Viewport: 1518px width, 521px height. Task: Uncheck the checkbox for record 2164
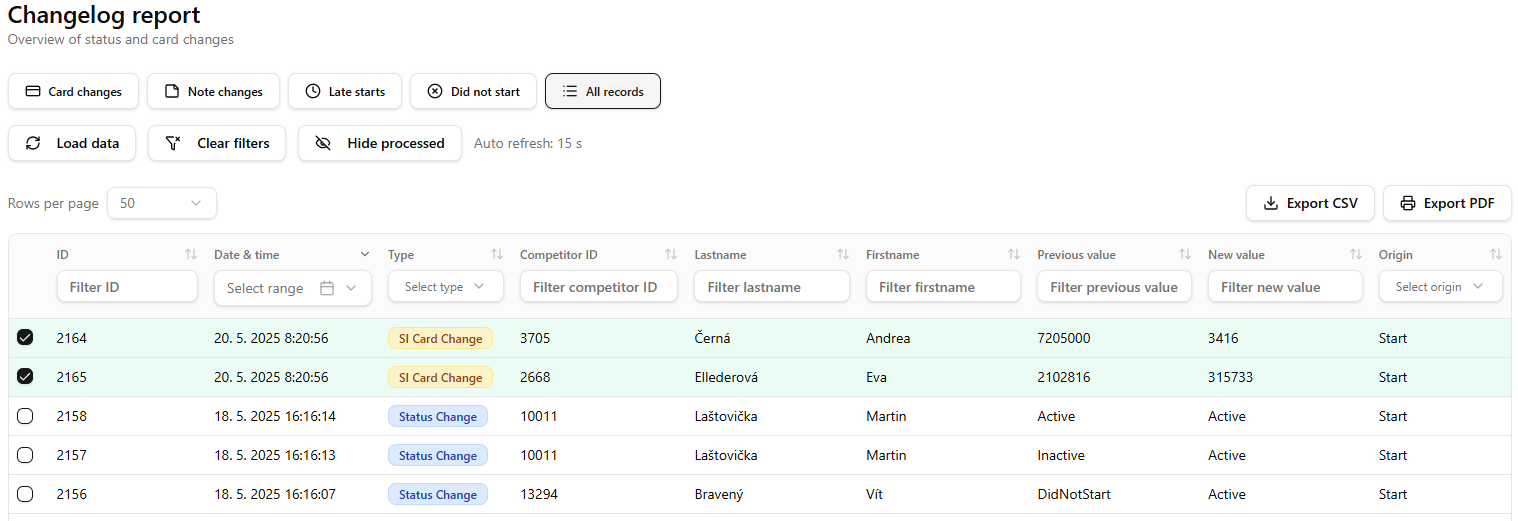coord(25,338)
